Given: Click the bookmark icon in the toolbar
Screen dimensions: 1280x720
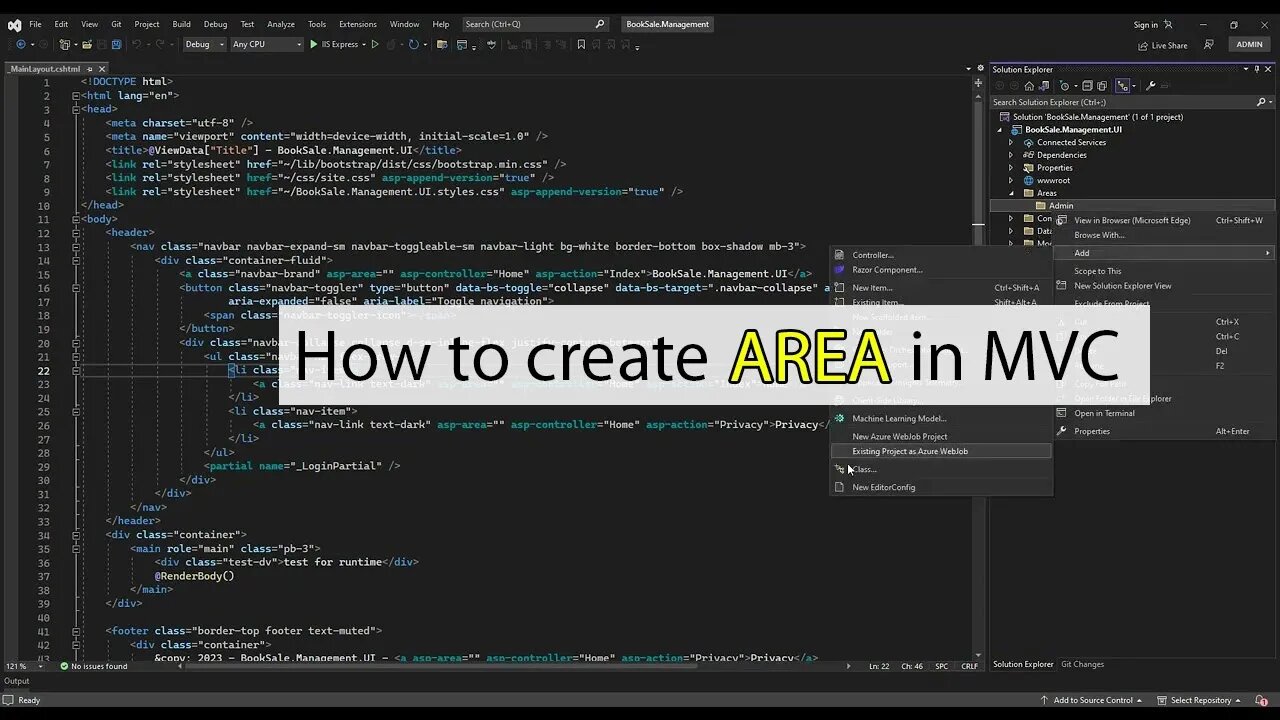Looking at the screenshot, I should pyautogui.click(x=581, y=44).
